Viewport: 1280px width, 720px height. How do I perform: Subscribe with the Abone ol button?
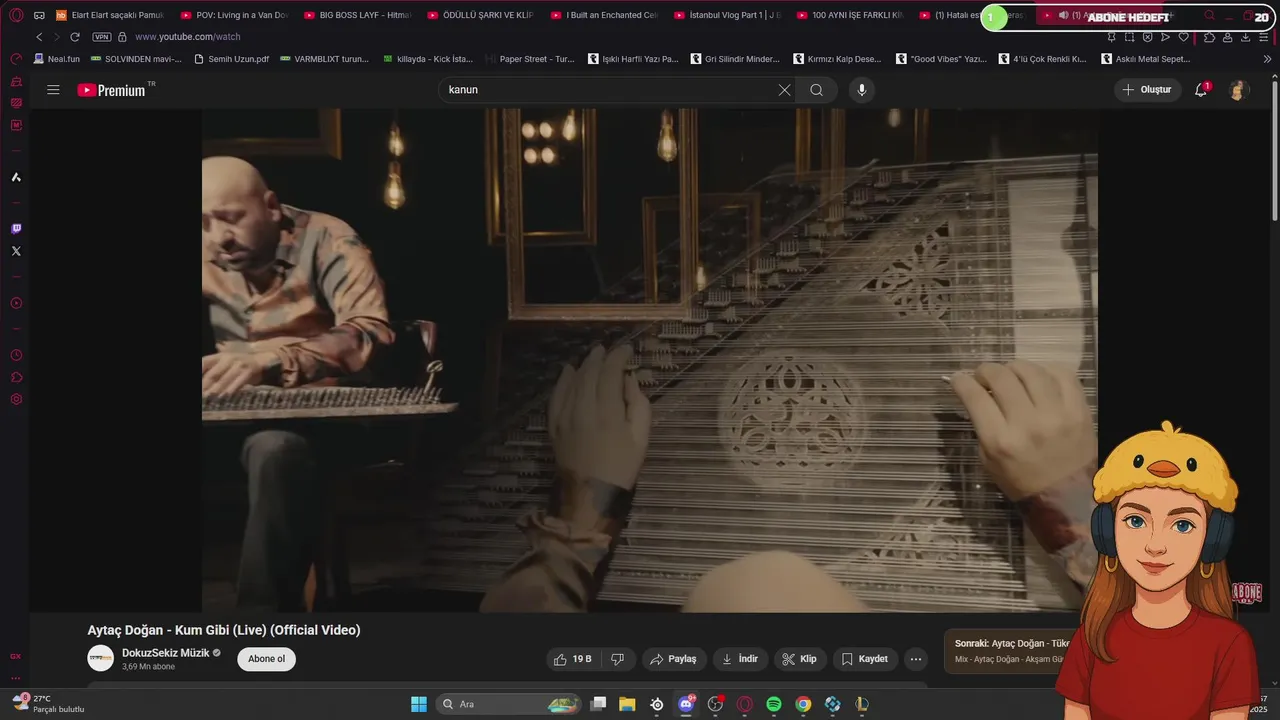point(267,659)
